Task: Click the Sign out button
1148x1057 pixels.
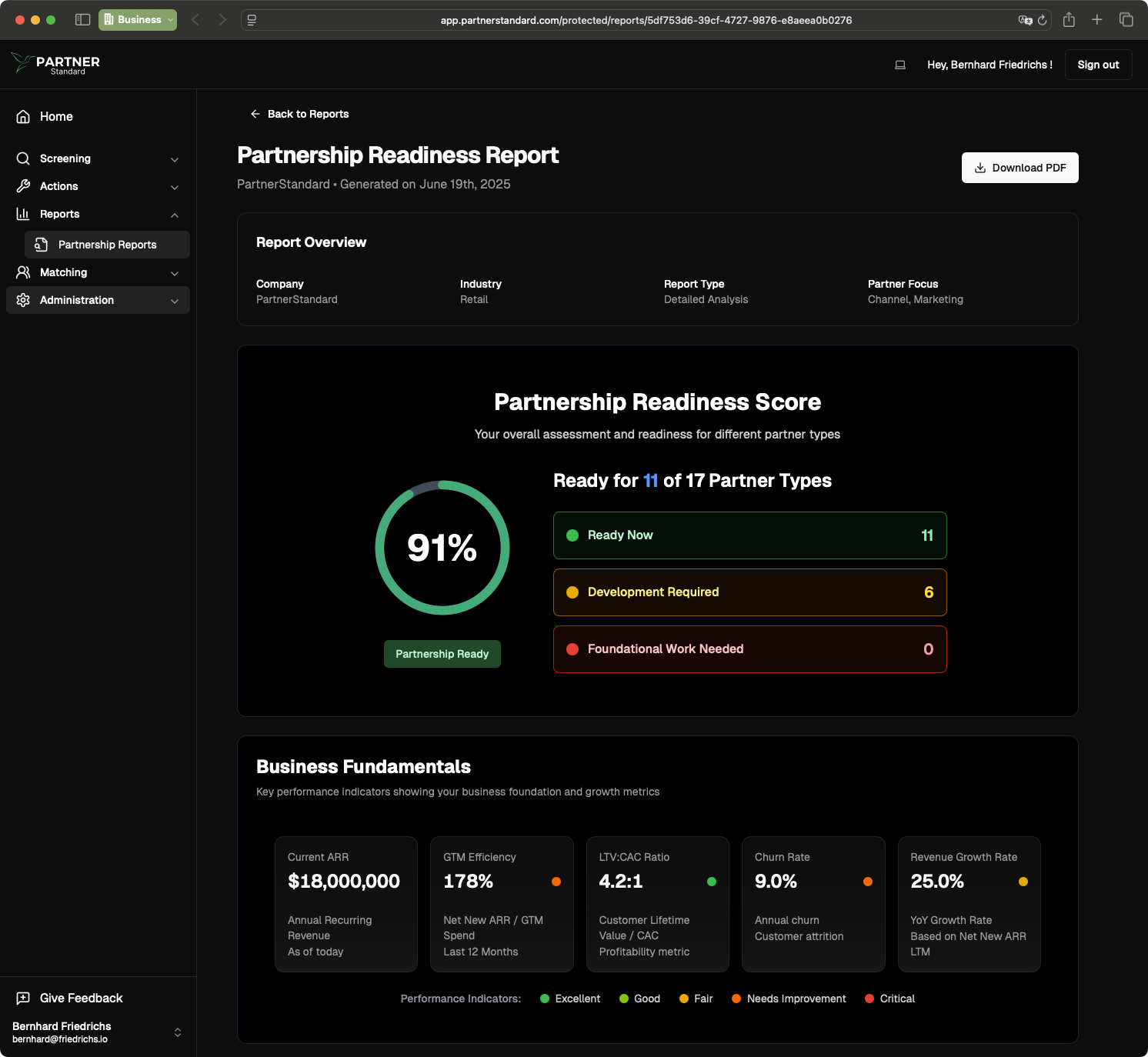Action: coord(1098,65)
